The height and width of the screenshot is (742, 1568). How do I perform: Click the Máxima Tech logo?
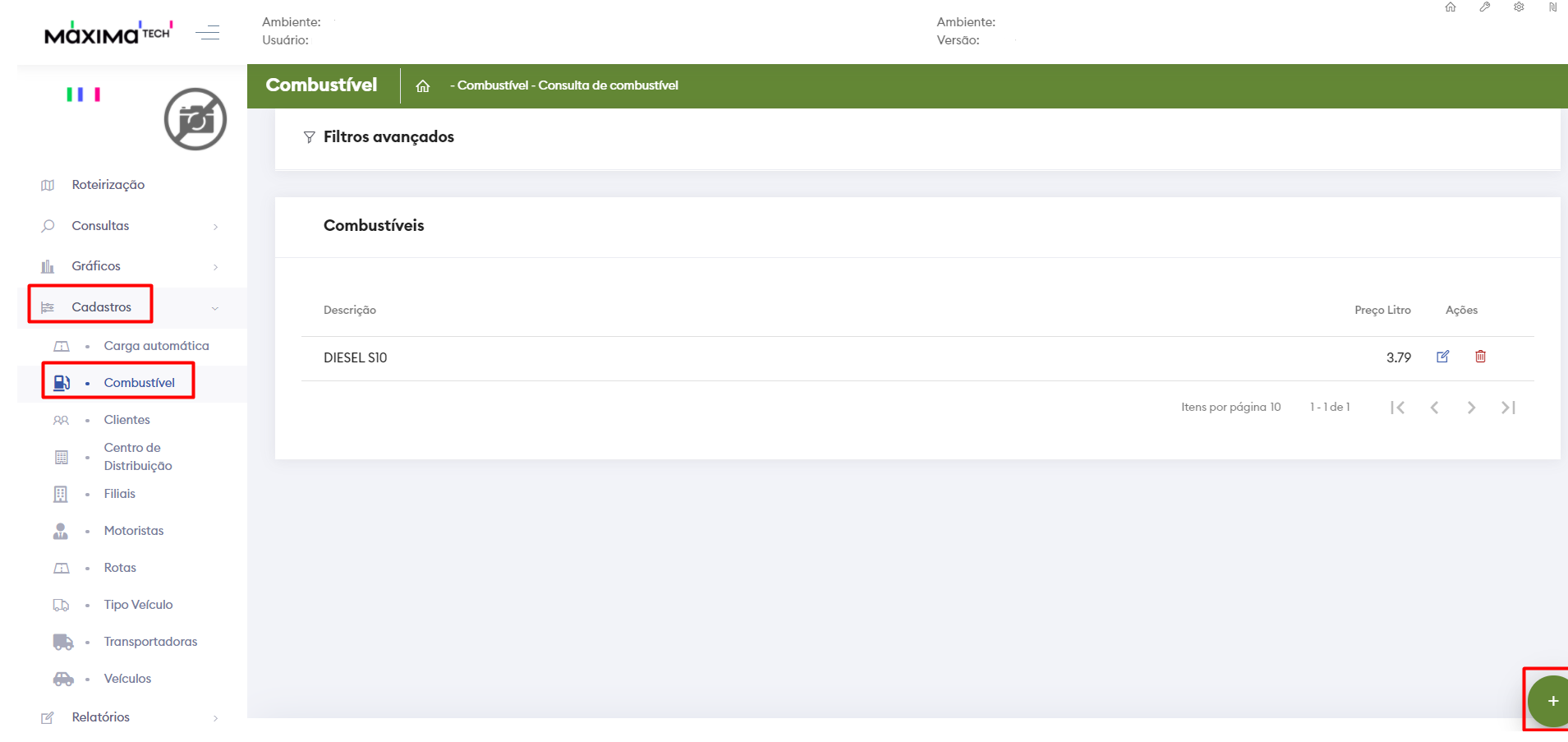point(109,33)
